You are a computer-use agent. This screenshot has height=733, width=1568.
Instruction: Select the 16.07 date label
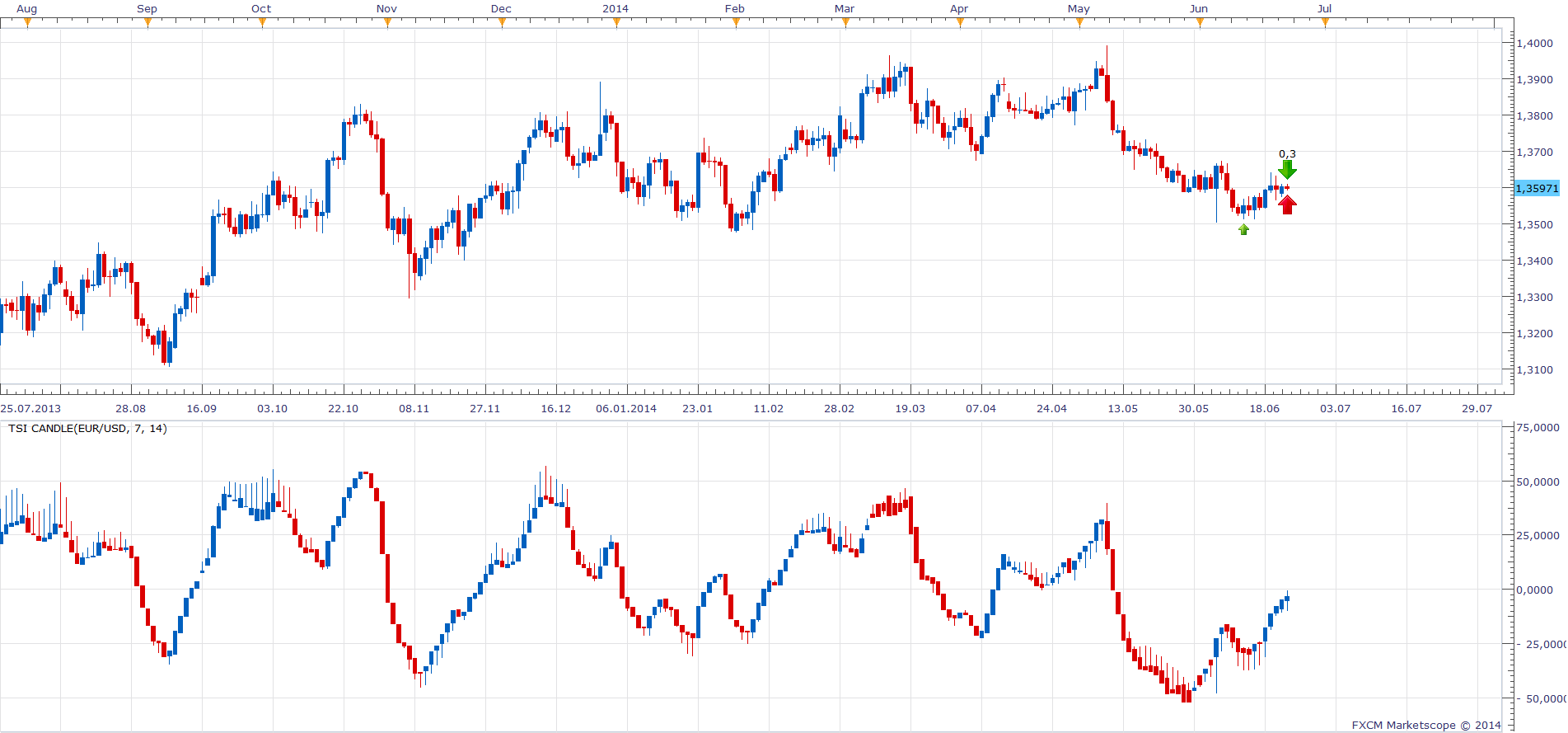tap(1406, 408)
